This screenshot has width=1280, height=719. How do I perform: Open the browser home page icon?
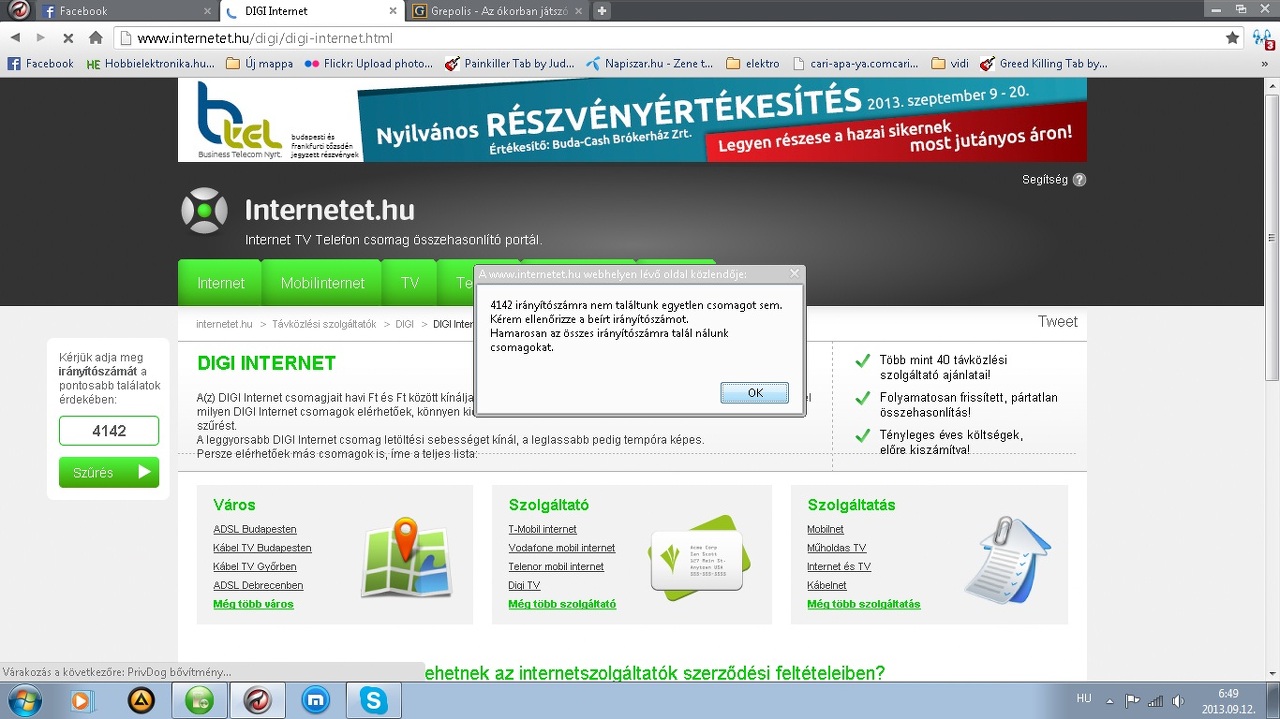coord(96,38)
